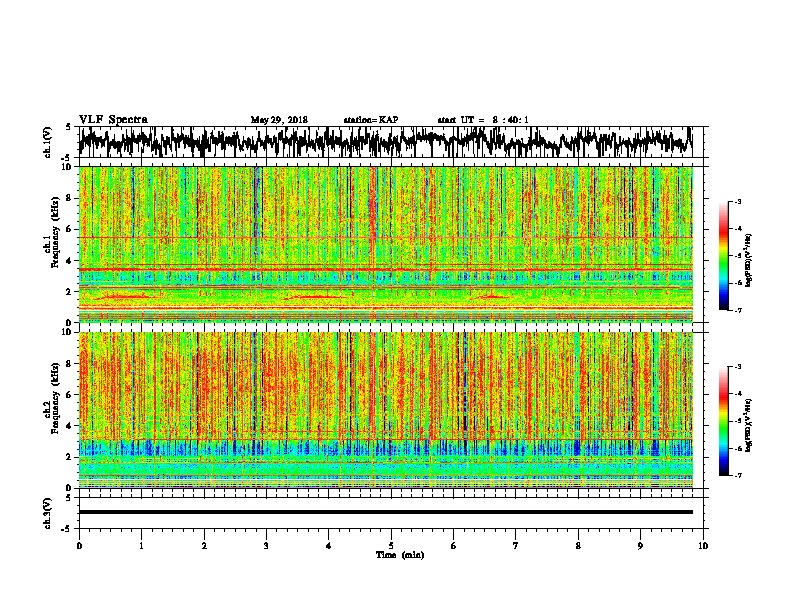Screen dimensions: 792x612
Task: Click time axis tick label 4
Action: pos(329,546)
